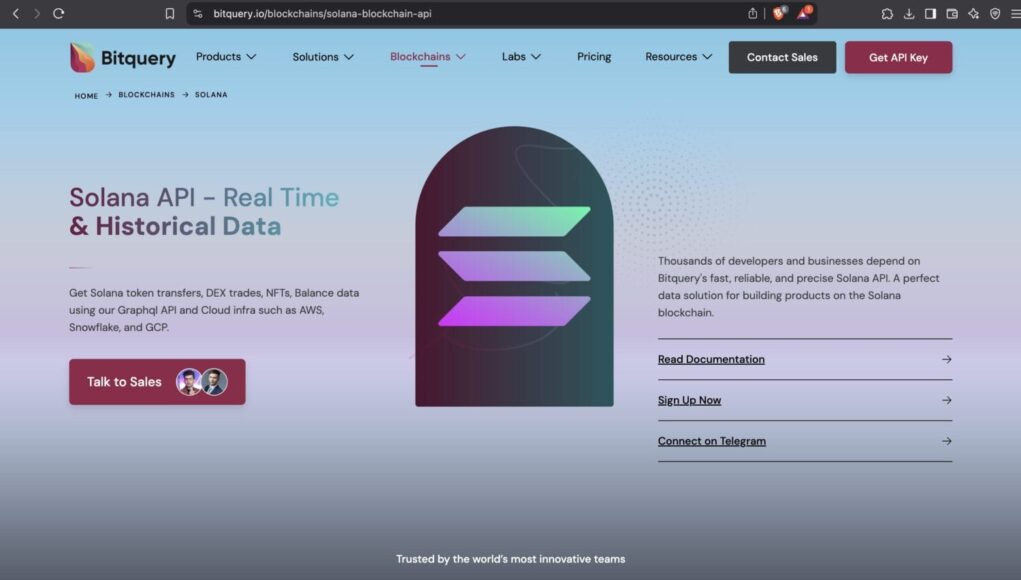This screenshot has width=1021, height=580.
Task: Open the Brave Wallet icon
Action: click(x=952, y=14)
